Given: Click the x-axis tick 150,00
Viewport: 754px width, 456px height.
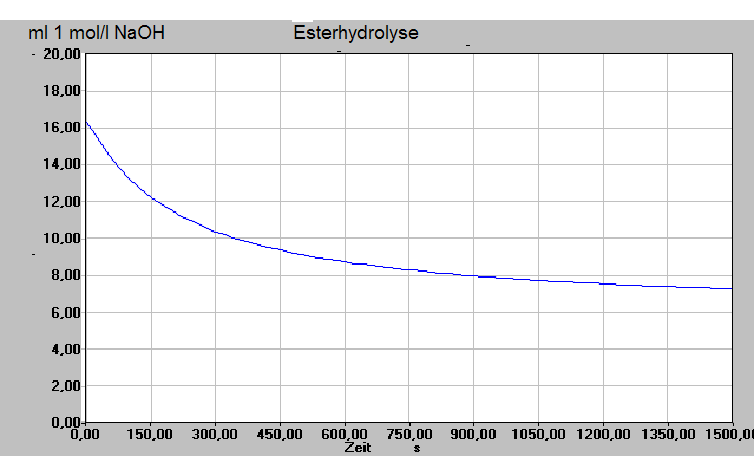Looking at the screenshot, I should point(150,434).
